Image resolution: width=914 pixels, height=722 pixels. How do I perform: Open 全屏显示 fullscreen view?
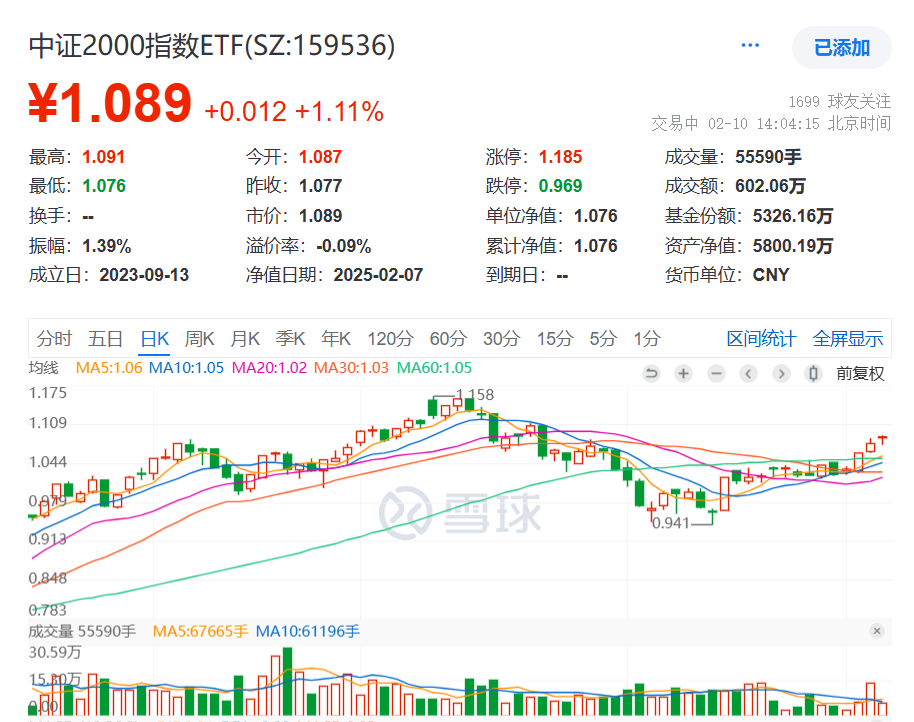847,339
